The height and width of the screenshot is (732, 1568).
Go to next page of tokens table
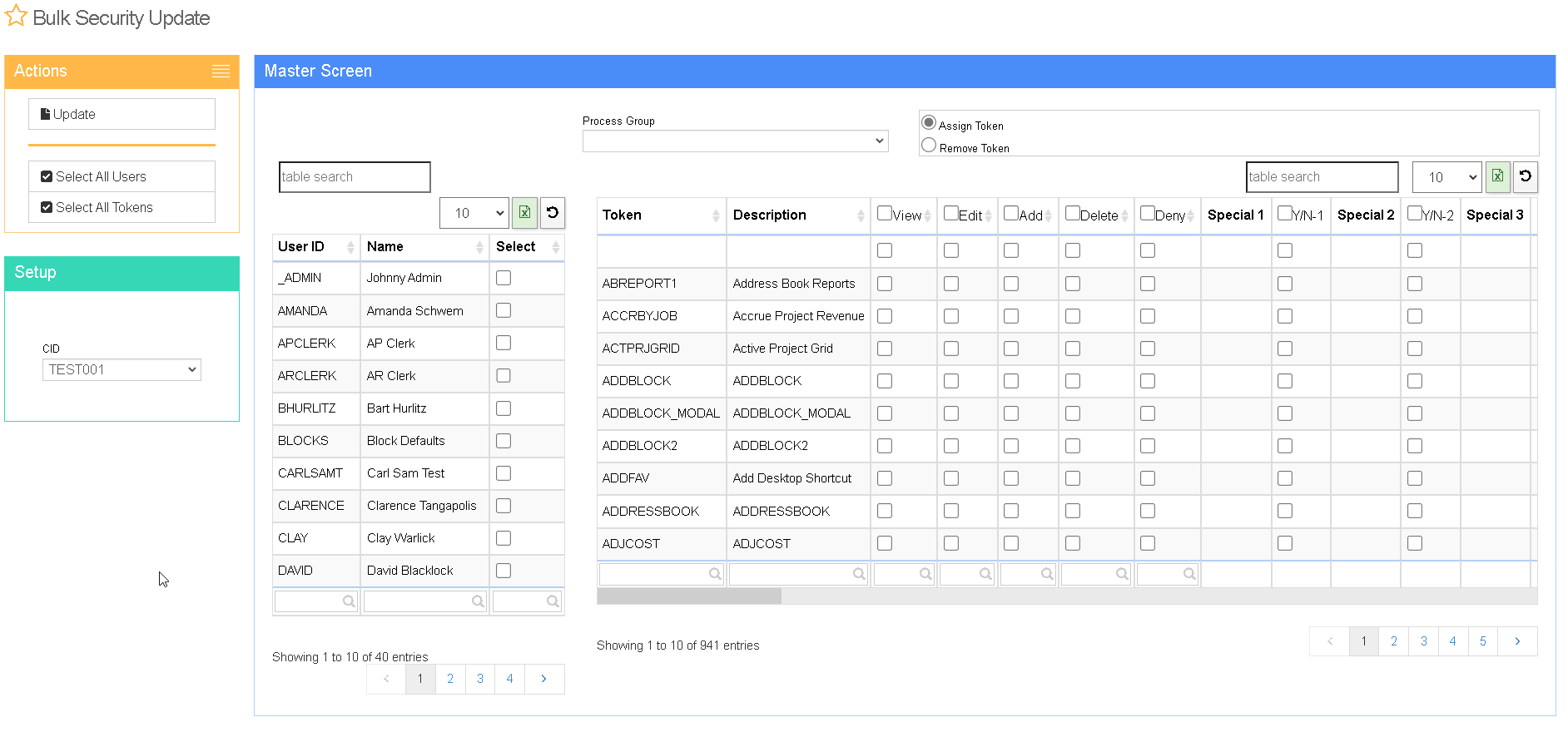pos(1517,641)
